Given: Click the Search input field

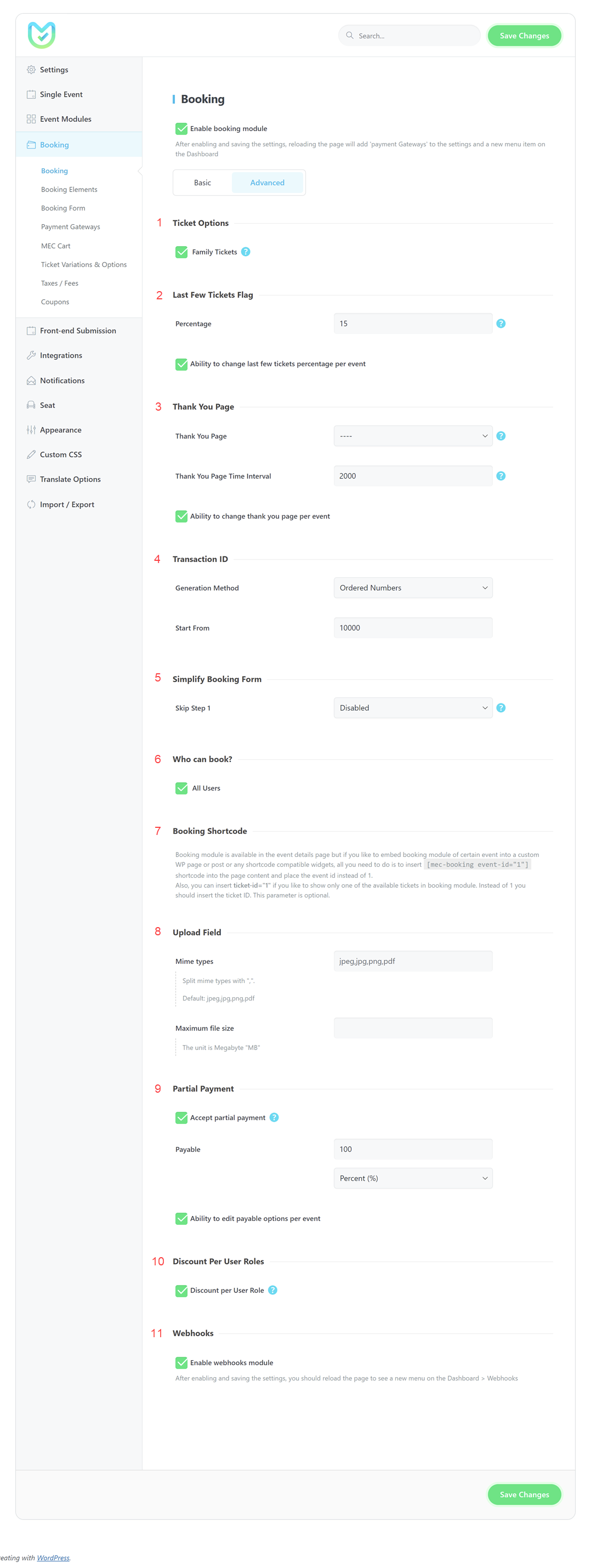Looking at the screenshot, I should [x=410, y=35].
